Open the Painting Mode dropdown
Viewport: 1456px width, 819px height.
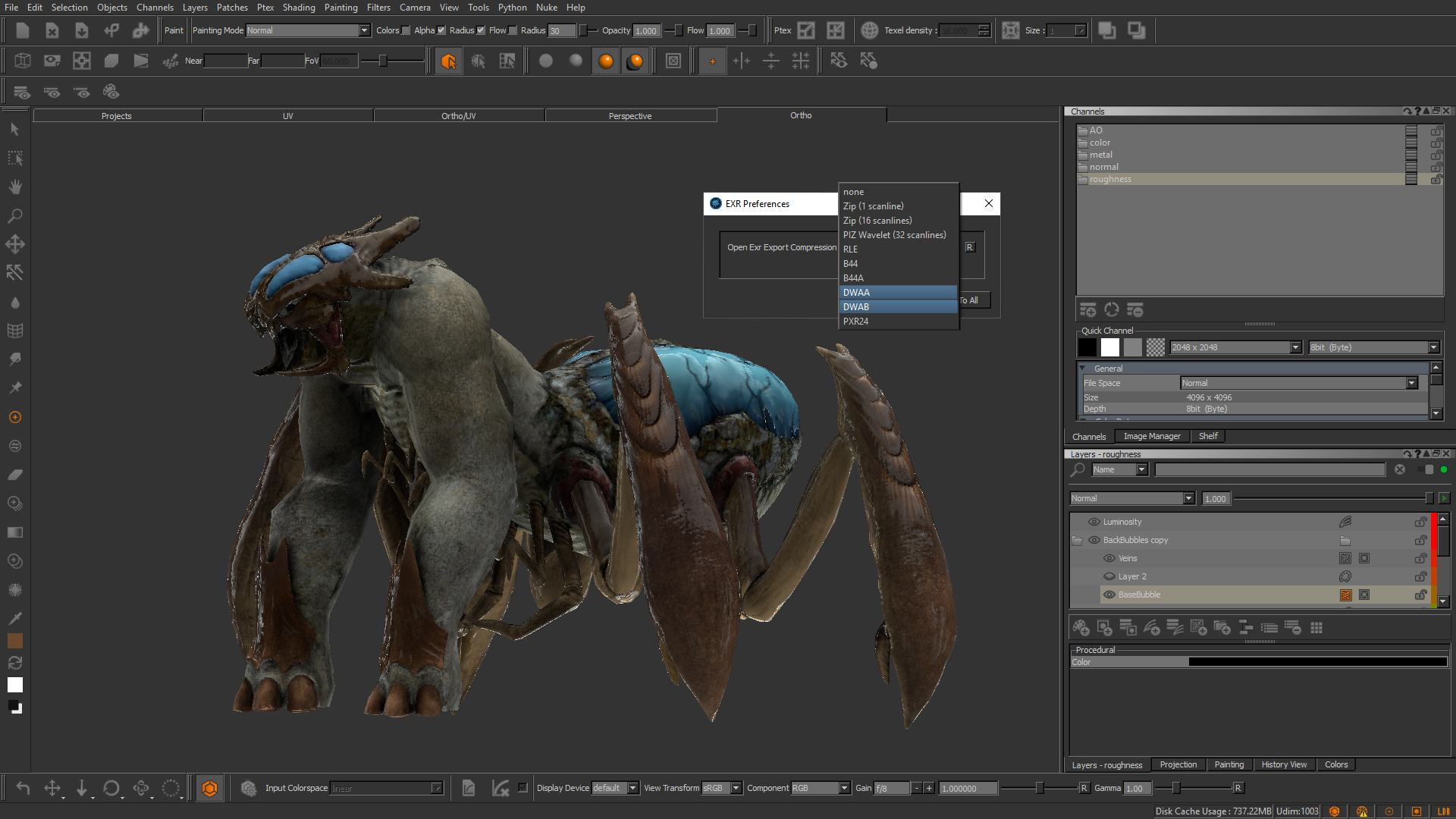coord(308,30)
